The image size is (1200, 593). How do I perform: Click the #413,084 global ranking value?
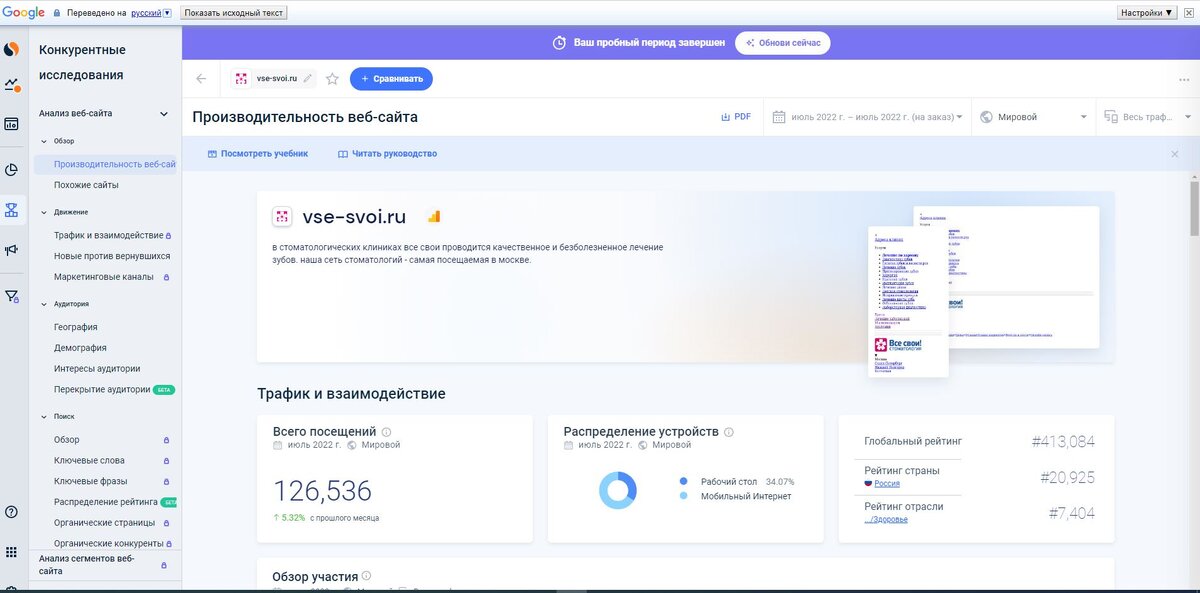1062,441
